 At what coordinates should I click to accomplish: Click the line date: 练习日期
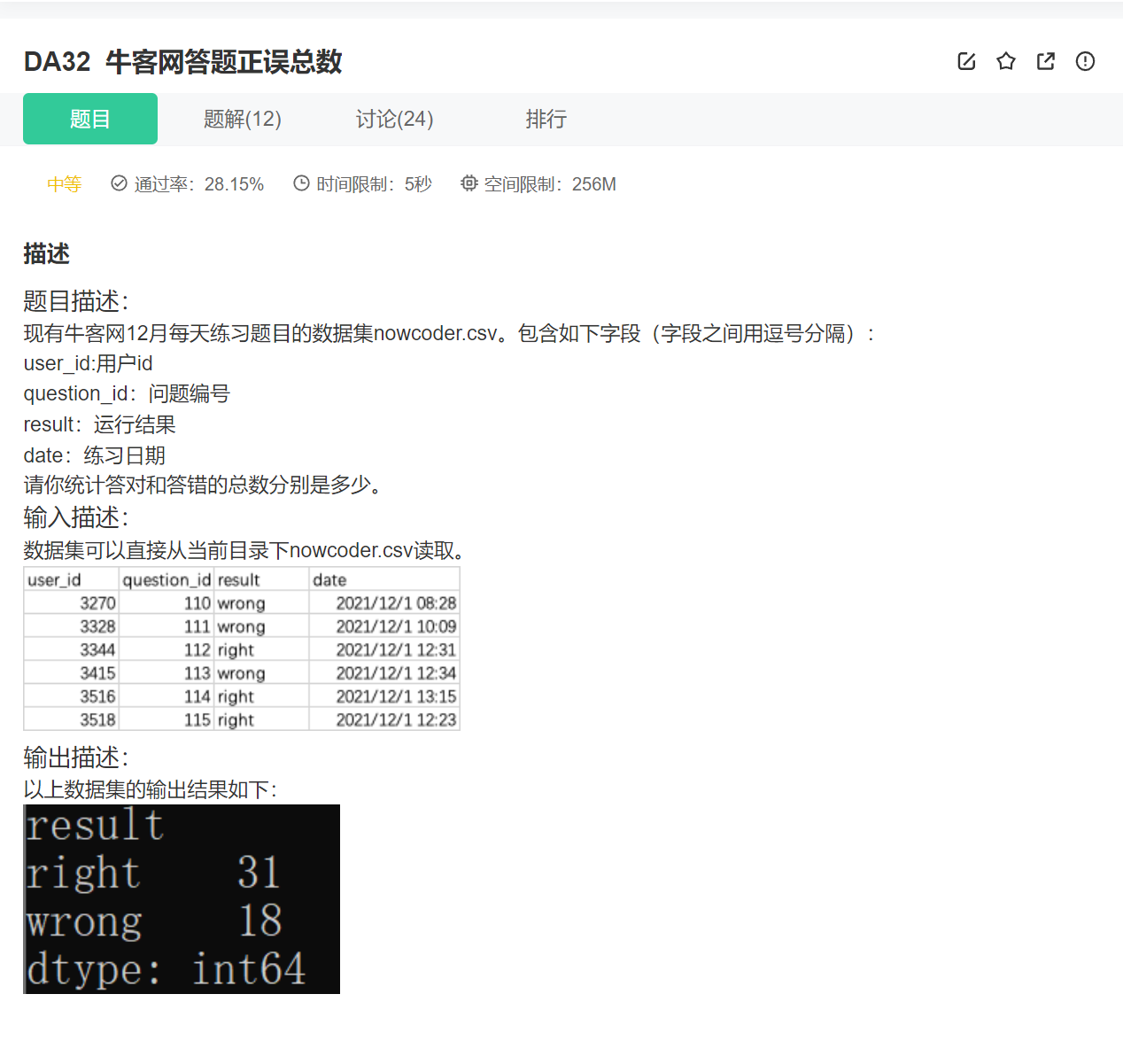[x=94, y=455]
